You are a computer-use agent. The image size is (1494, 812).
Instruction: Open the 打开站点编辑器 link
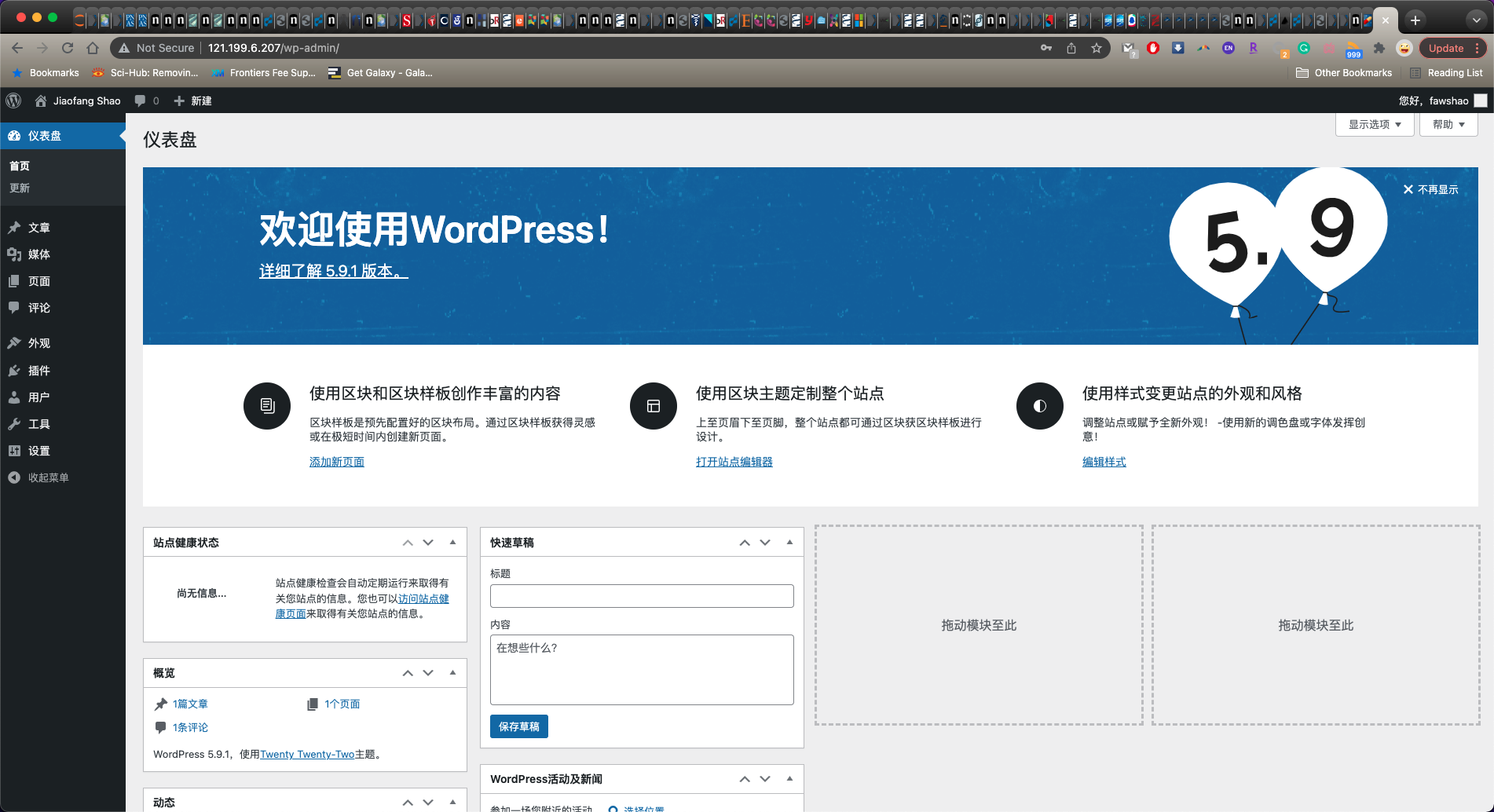click(734, 462)
